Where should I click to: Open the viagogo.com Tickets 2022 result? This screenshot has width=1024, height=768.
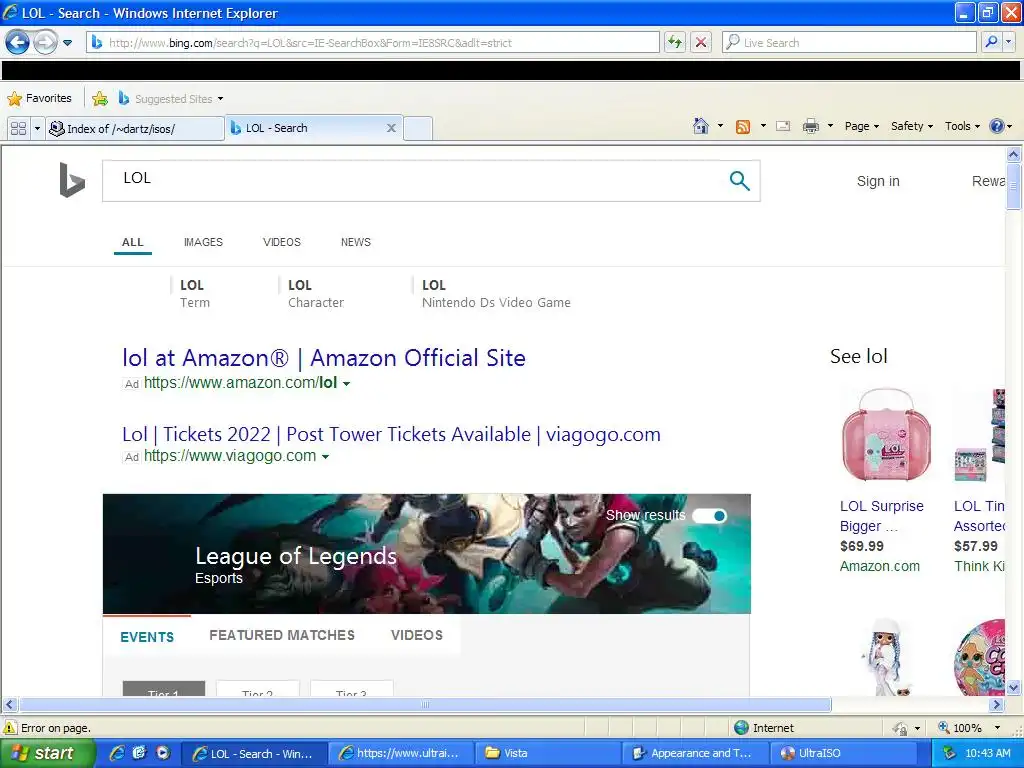pos(391,434)
